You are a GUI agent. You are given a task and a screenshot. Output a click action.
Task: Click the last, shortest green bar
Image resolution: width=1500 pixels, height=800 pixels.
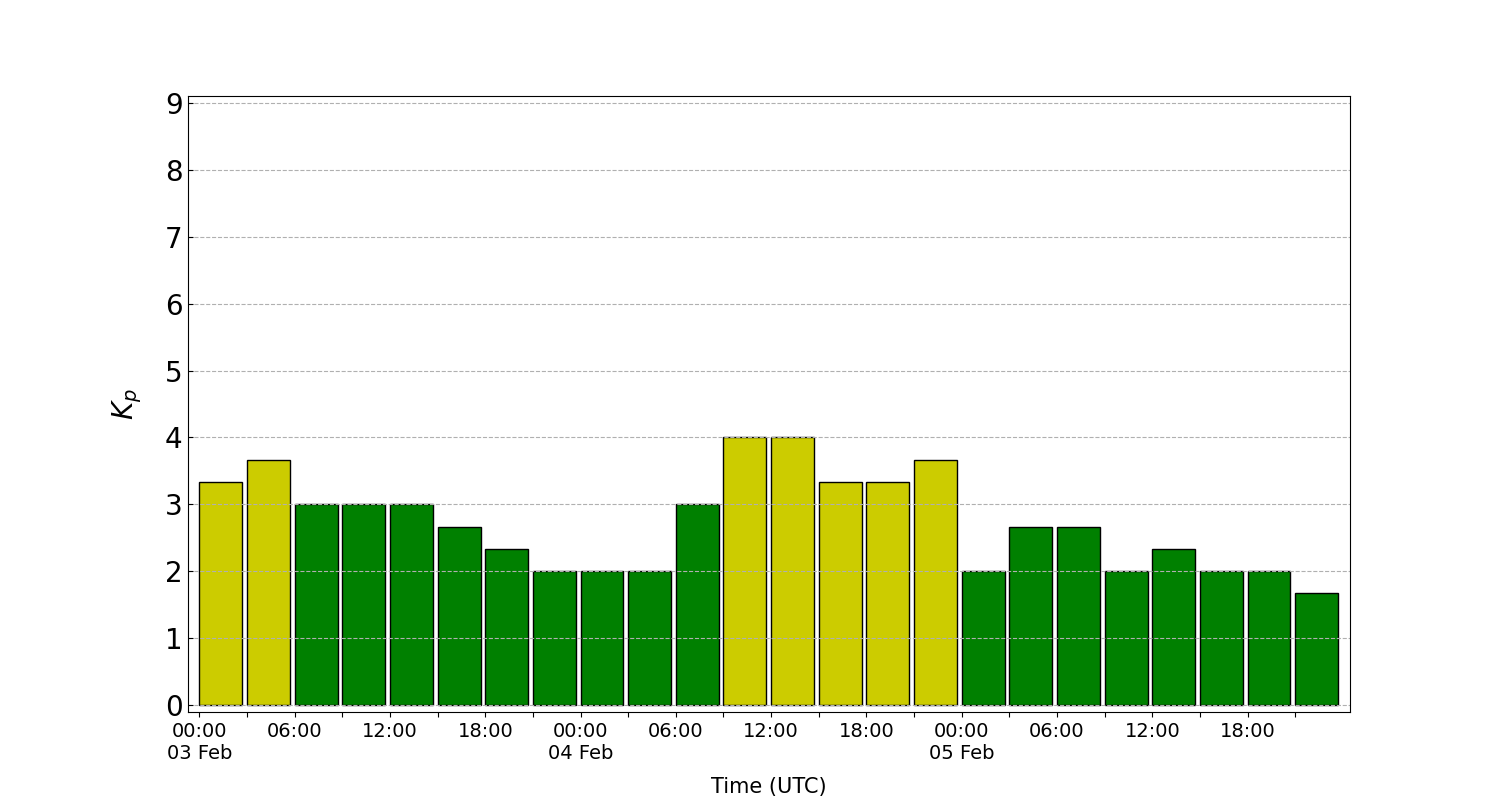tap(1316, 649)
